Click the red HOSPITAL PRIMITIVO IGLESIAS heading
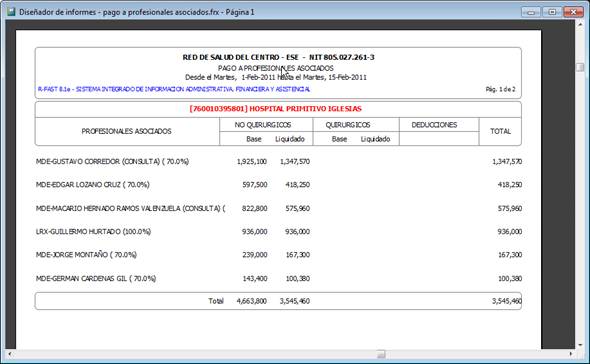This screenshot has width=590, height=364. tap(275, 109)
